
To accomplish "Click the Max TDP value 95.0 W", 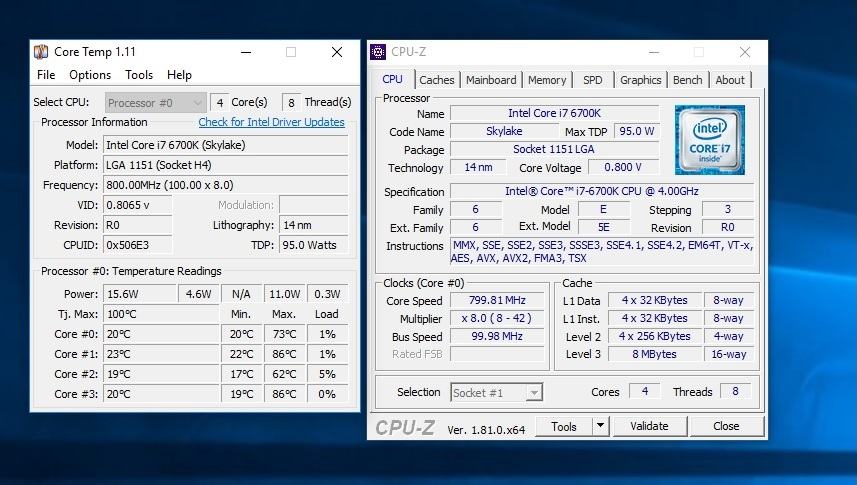I will coord(637,131).
